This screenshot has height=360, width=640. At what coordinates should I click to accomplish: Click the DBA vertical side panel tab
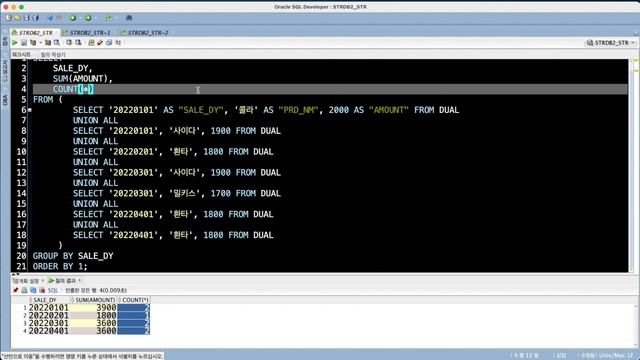(5, 100)
